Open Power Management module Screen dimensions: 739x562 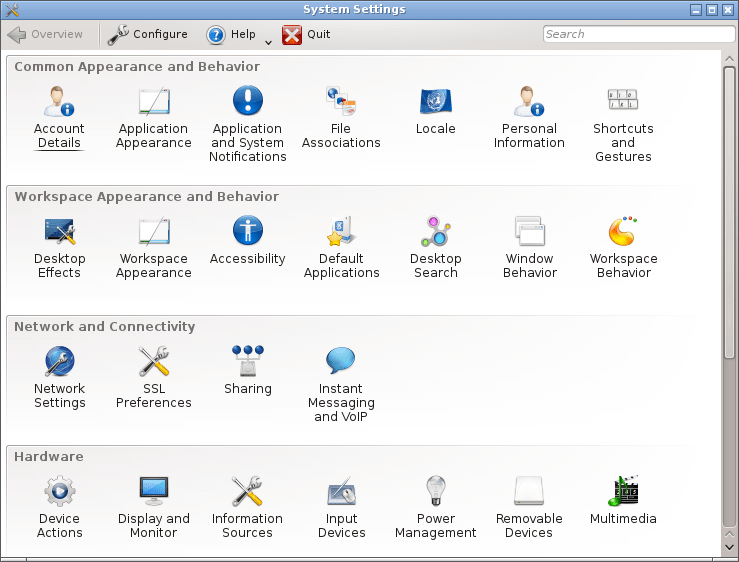pos(435,507)
